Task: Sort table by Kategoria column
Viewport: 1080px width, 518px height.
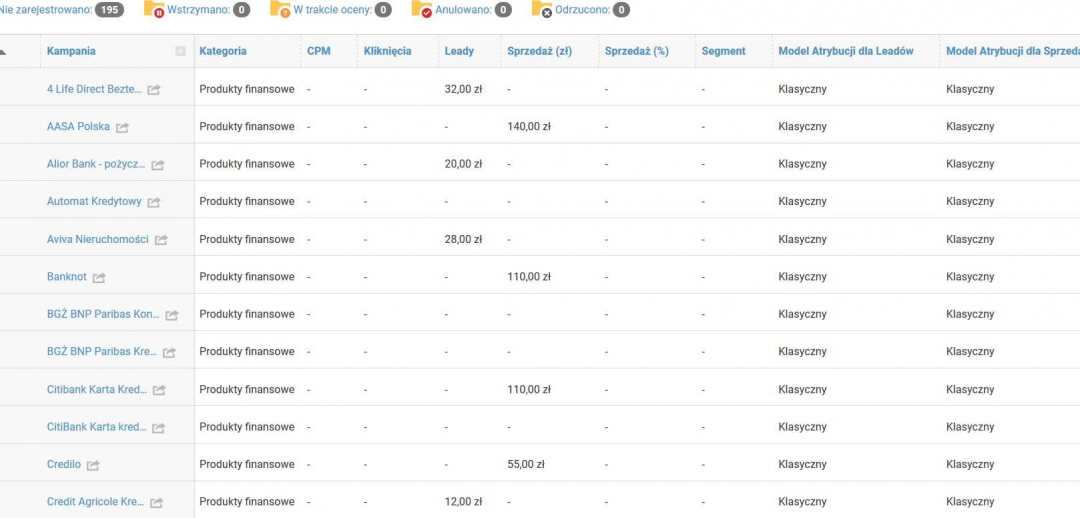Action: 223,51
